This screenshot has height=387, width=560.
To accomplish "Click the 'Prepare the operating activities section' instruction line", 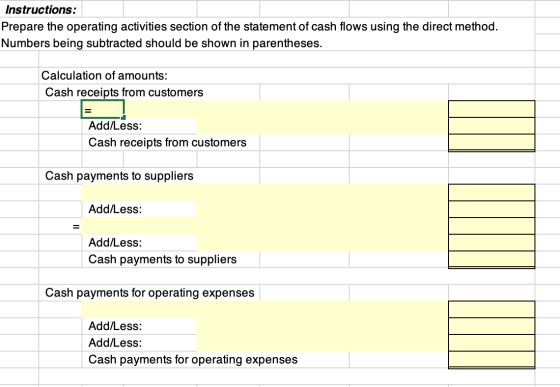I will click(x=249, y=26).
